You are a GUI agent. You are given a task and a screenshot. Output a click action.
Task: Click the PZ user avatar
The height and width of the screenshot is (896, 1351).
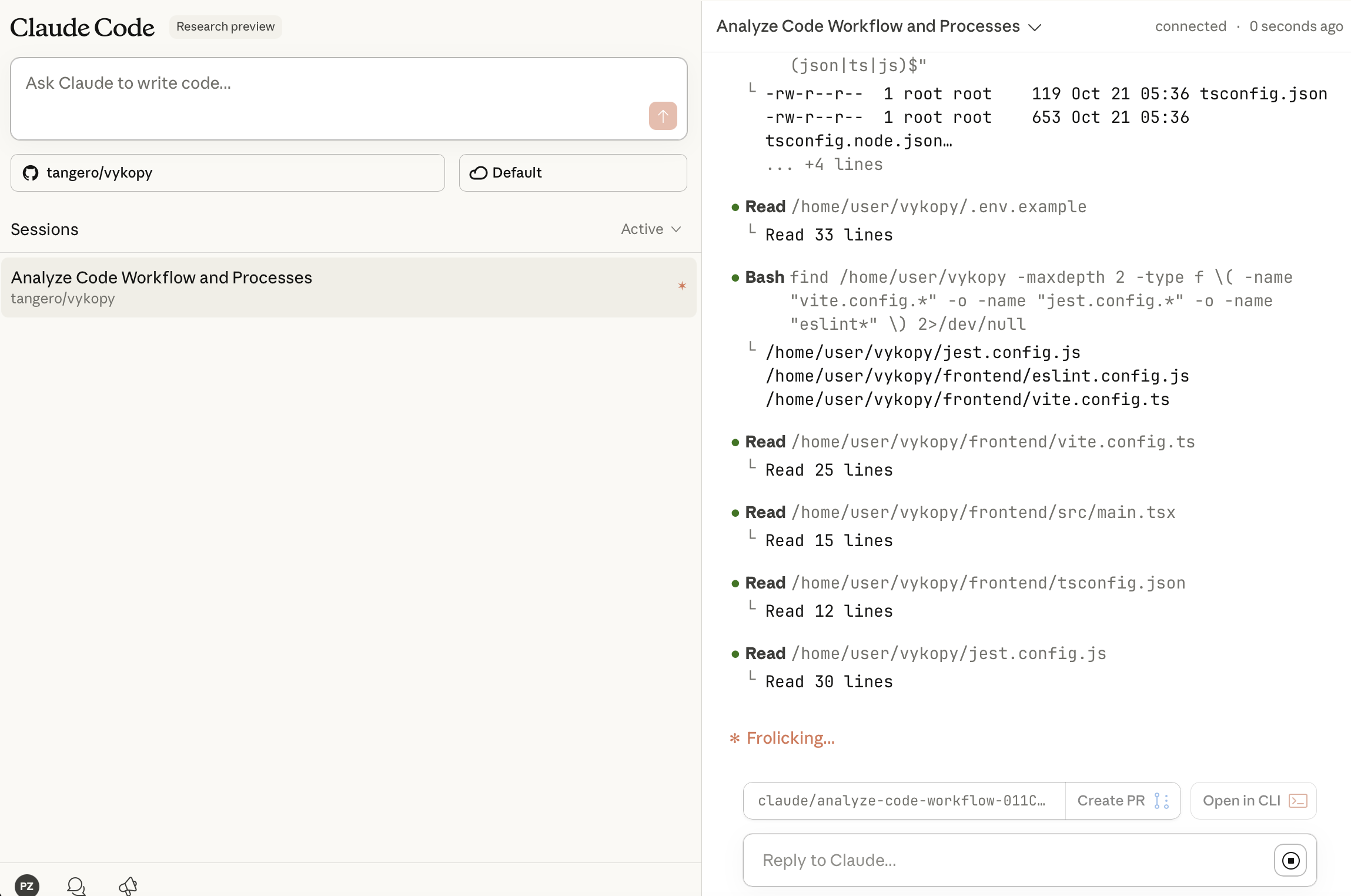pyautogui.click(x=26, y=885)
